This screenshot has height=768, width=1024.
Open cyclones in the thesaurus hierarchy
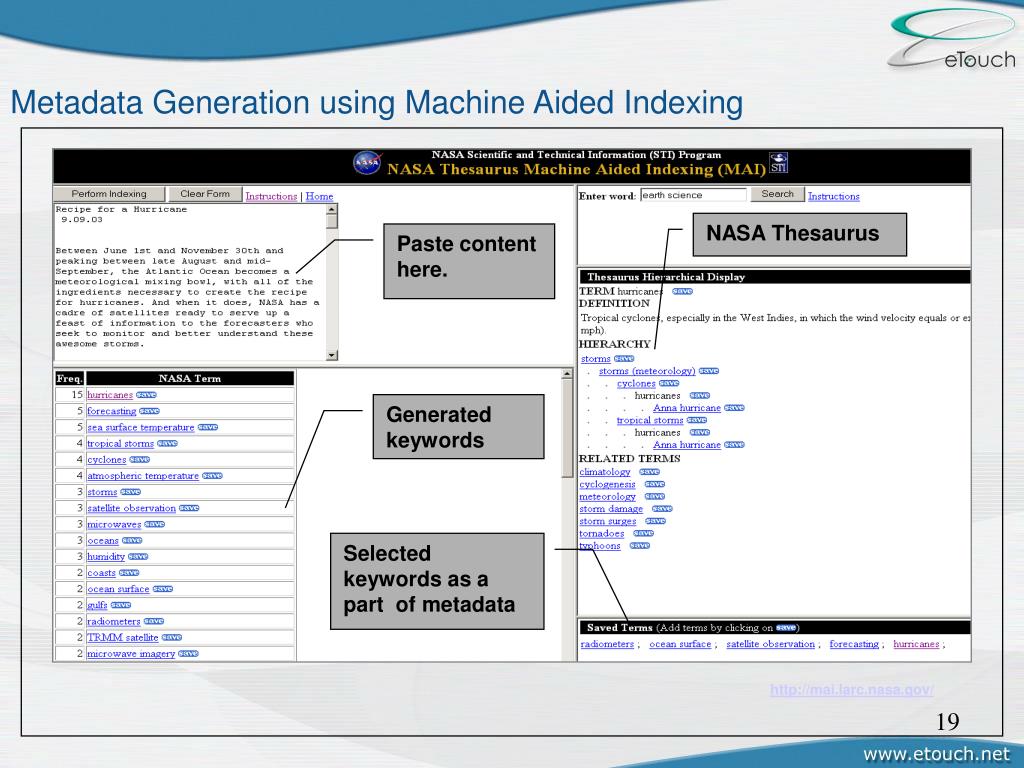636,383
